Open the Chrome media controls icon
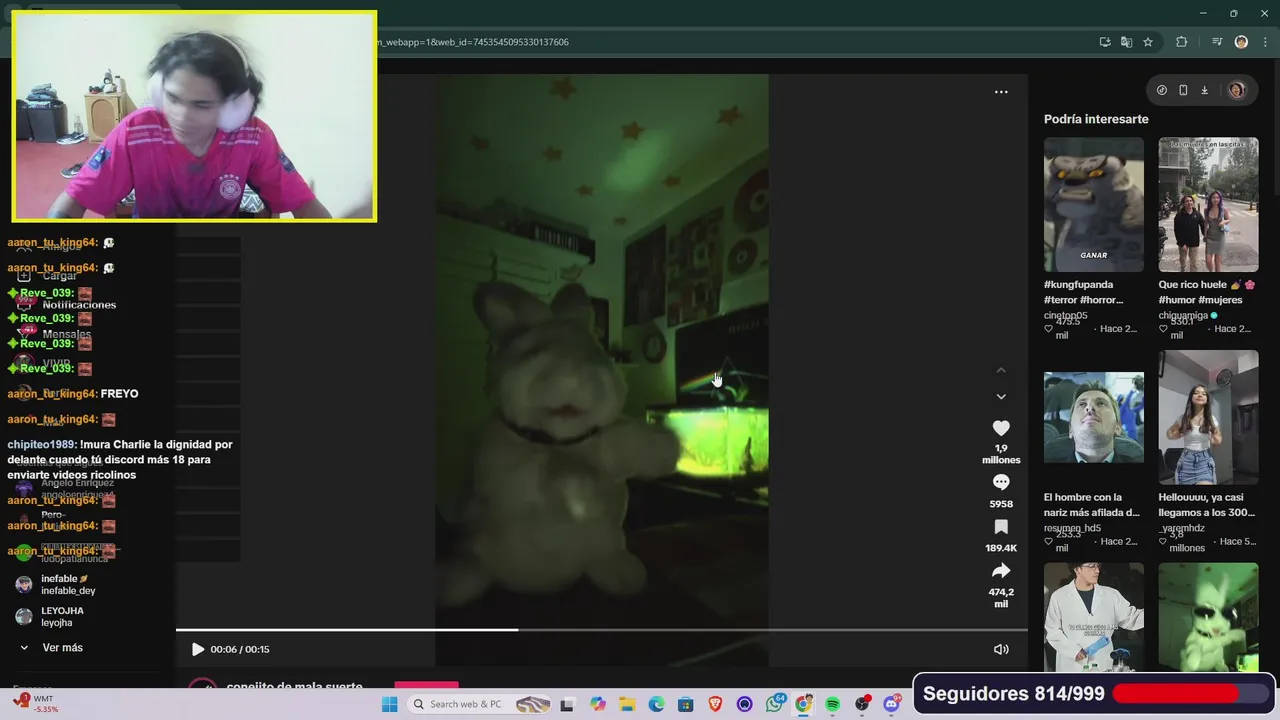Screen dimensions: 1280x720 coord(1217,42)
